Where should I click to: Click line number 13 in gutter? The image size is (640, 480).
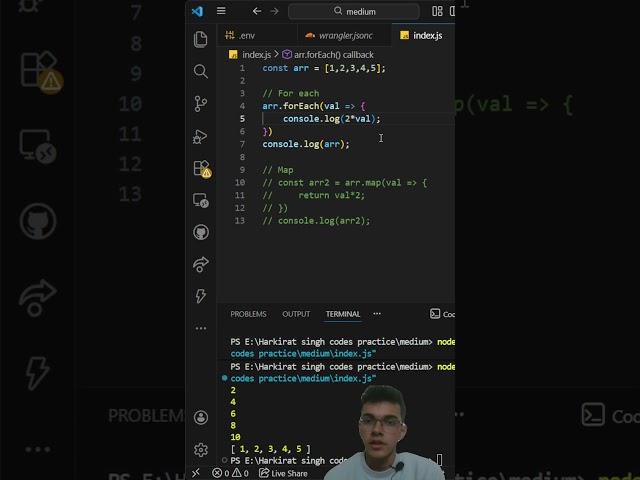240,221
